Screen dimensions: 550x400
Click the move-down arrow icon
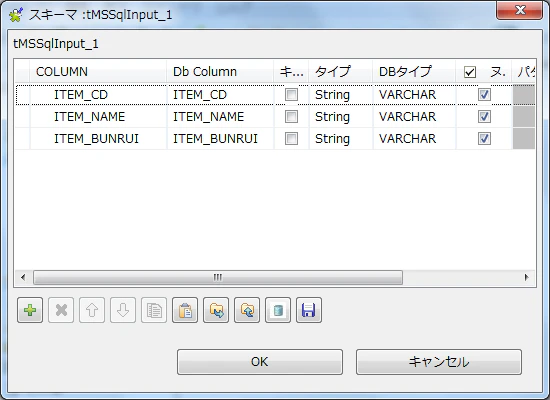coord(123,310)
